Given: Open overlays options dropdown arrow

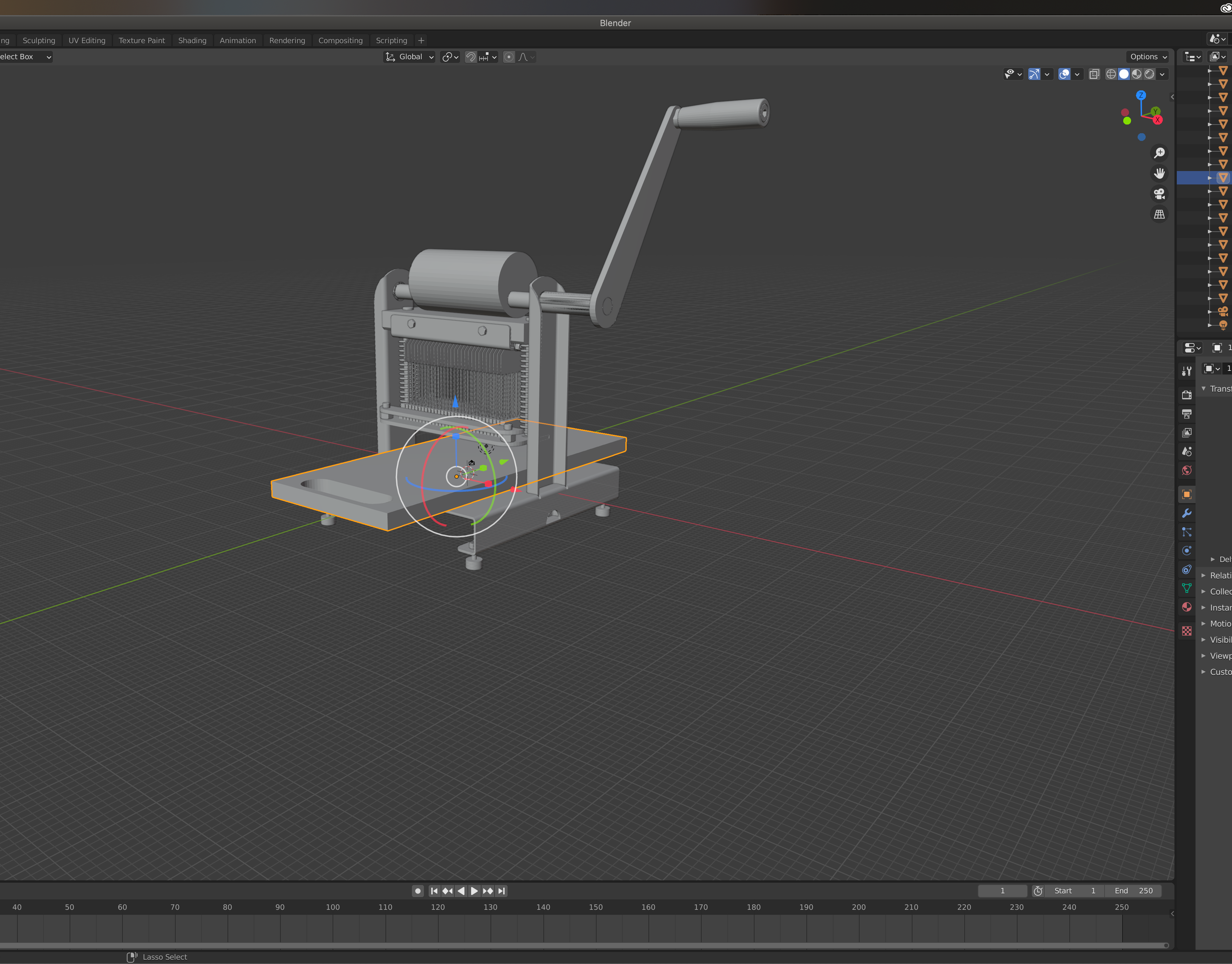Looking at the screenshot, I should click(x=1077, y=74).
